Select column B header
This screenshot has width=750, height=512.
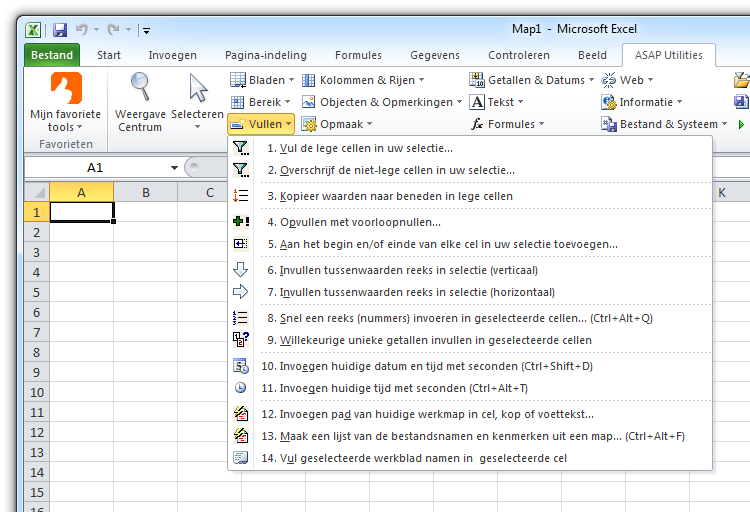tap(145, 192)
